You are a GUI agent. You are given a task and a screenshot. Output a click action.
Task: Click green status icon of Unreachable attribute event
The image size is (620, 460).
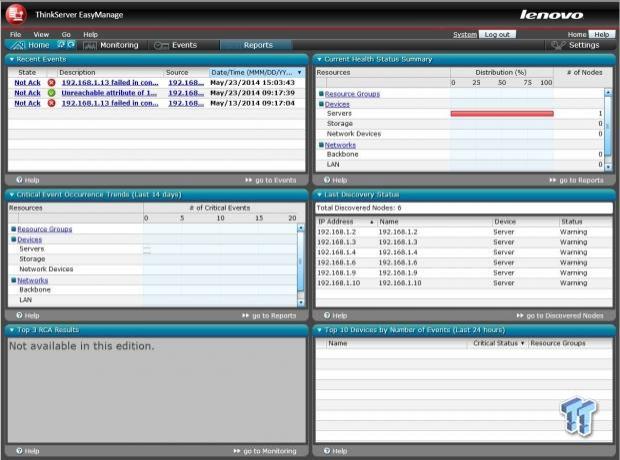(x=51, y=93)
